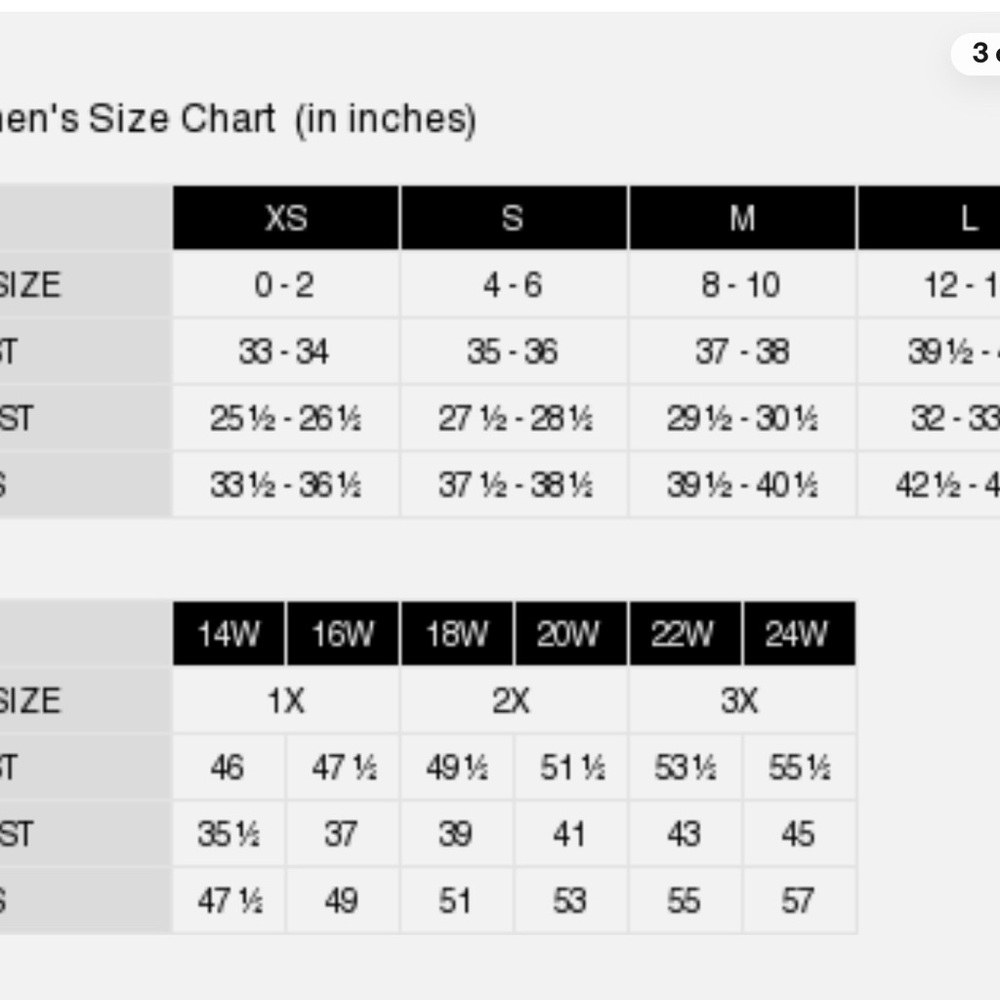Select the S size header cell
Viewport: 1000px width, 1000px height.
click(x=514, y=218)
